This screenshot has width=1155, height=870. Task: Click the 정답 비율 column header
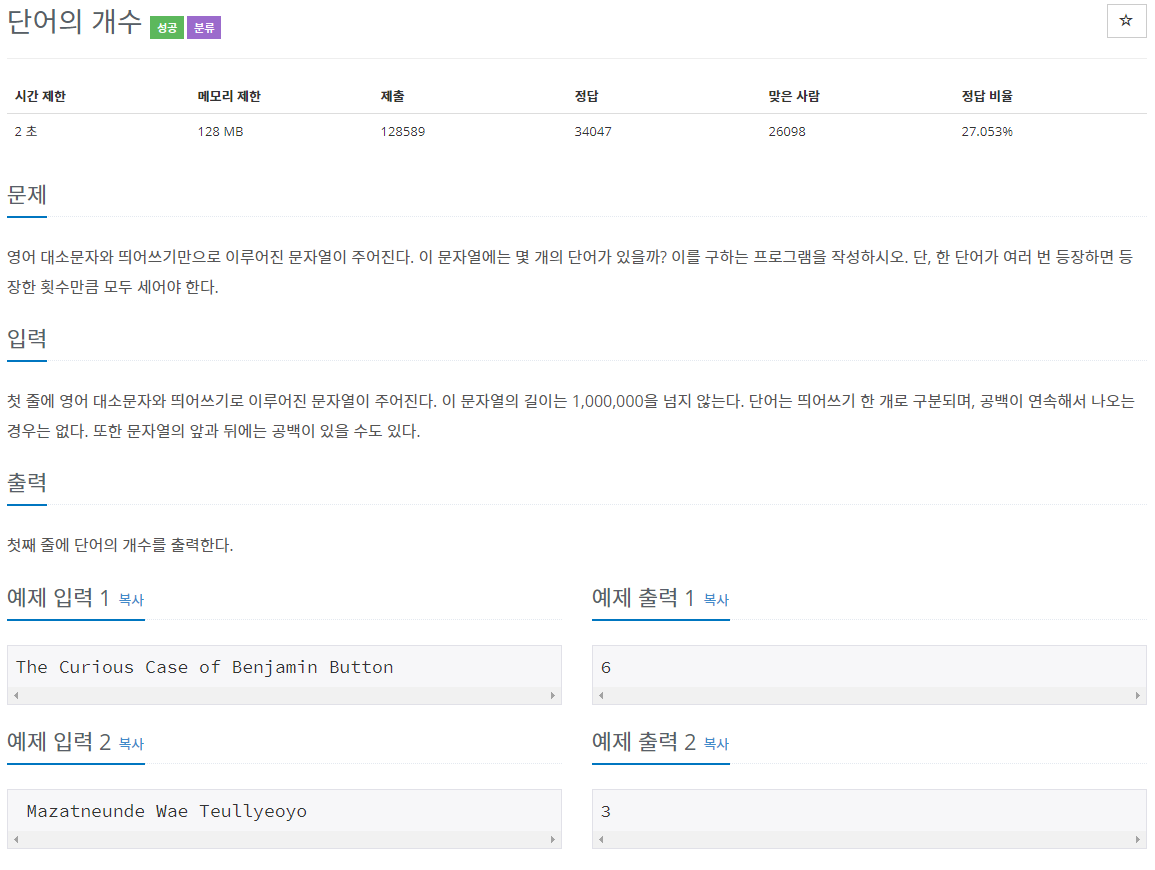tap(987, 96)
